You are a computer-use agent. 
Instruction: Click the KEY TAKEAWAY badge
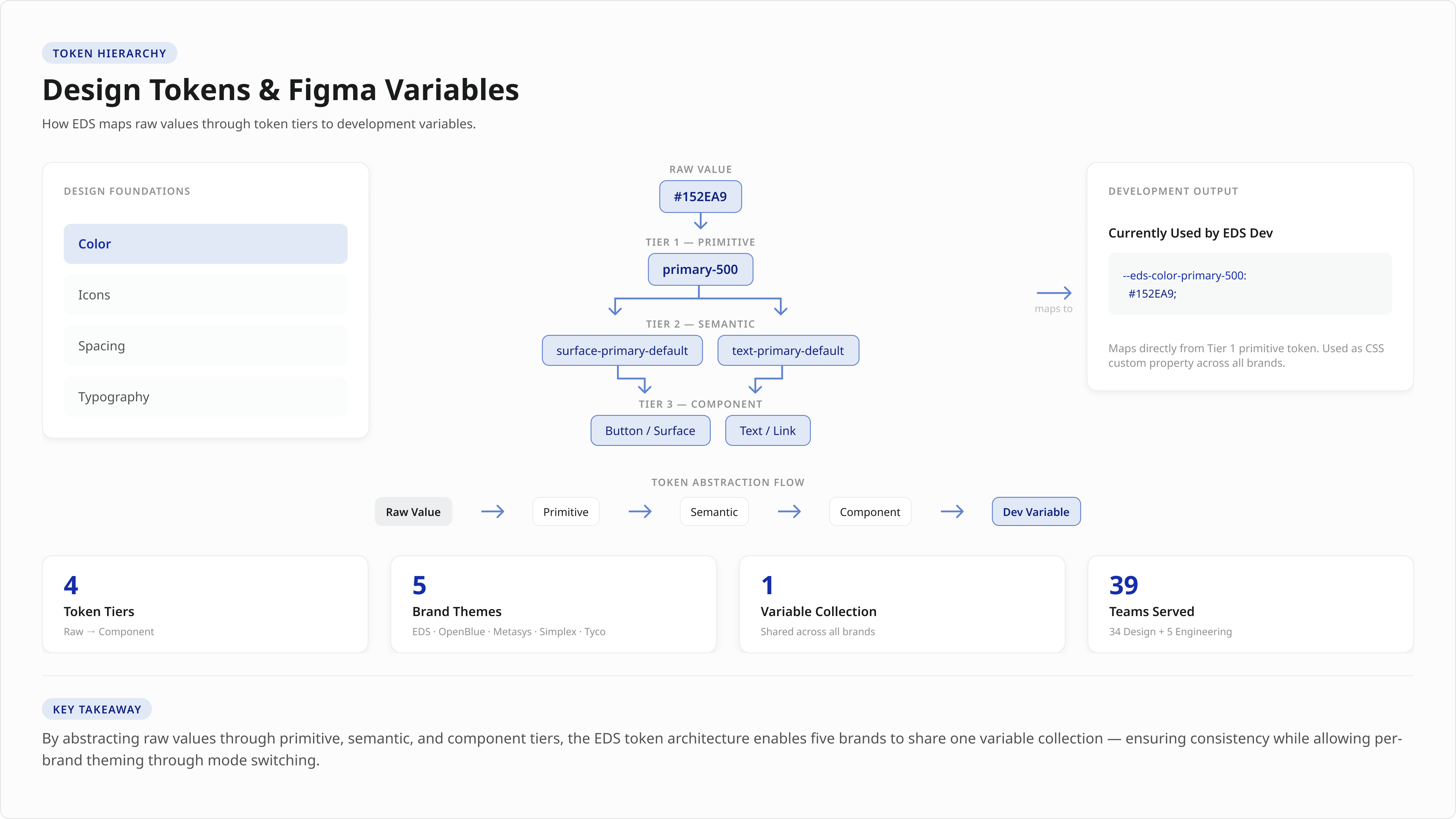[96, 709]
